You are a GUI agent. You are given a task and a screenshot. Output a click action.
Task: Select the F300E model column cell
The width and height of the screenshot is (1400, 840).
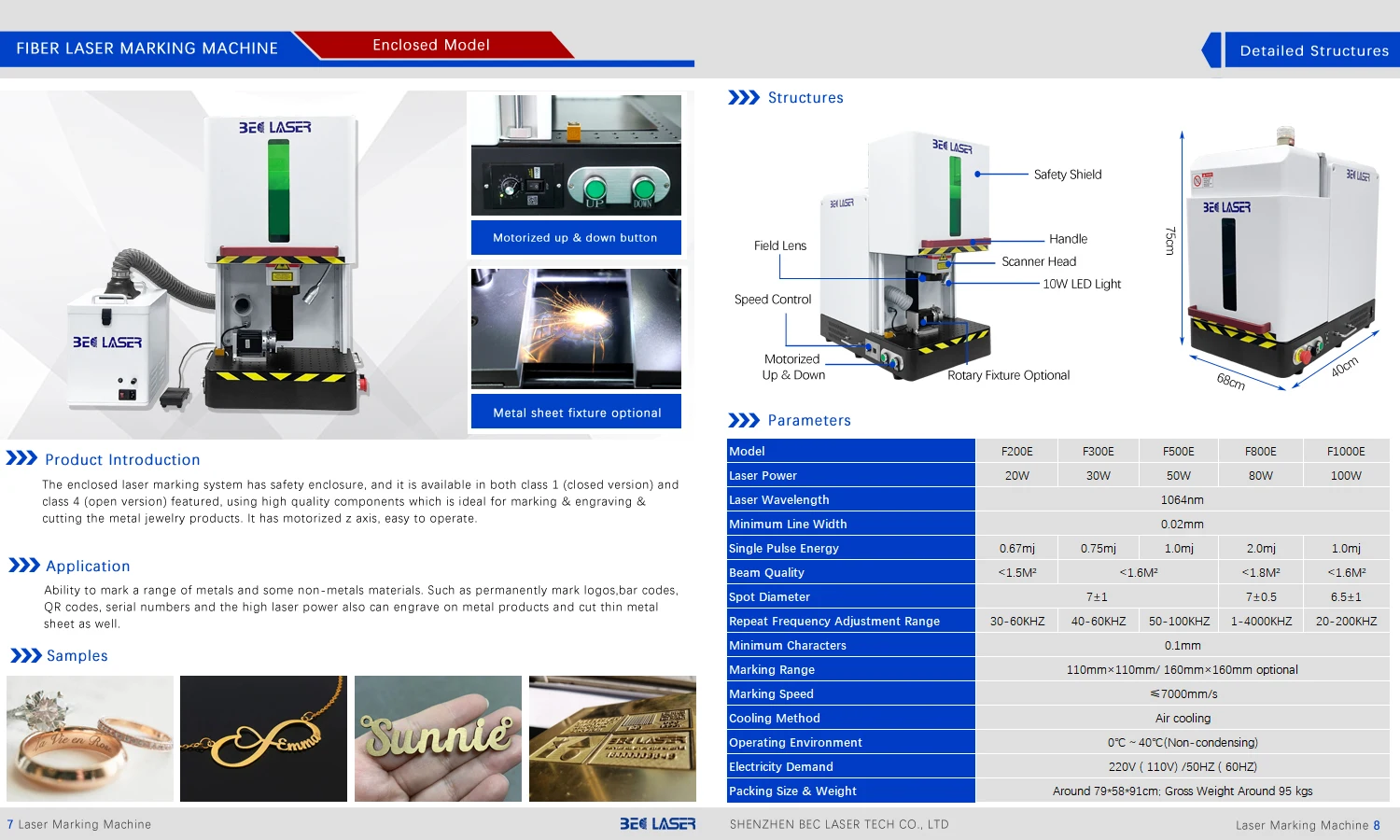click(1099, 451)
